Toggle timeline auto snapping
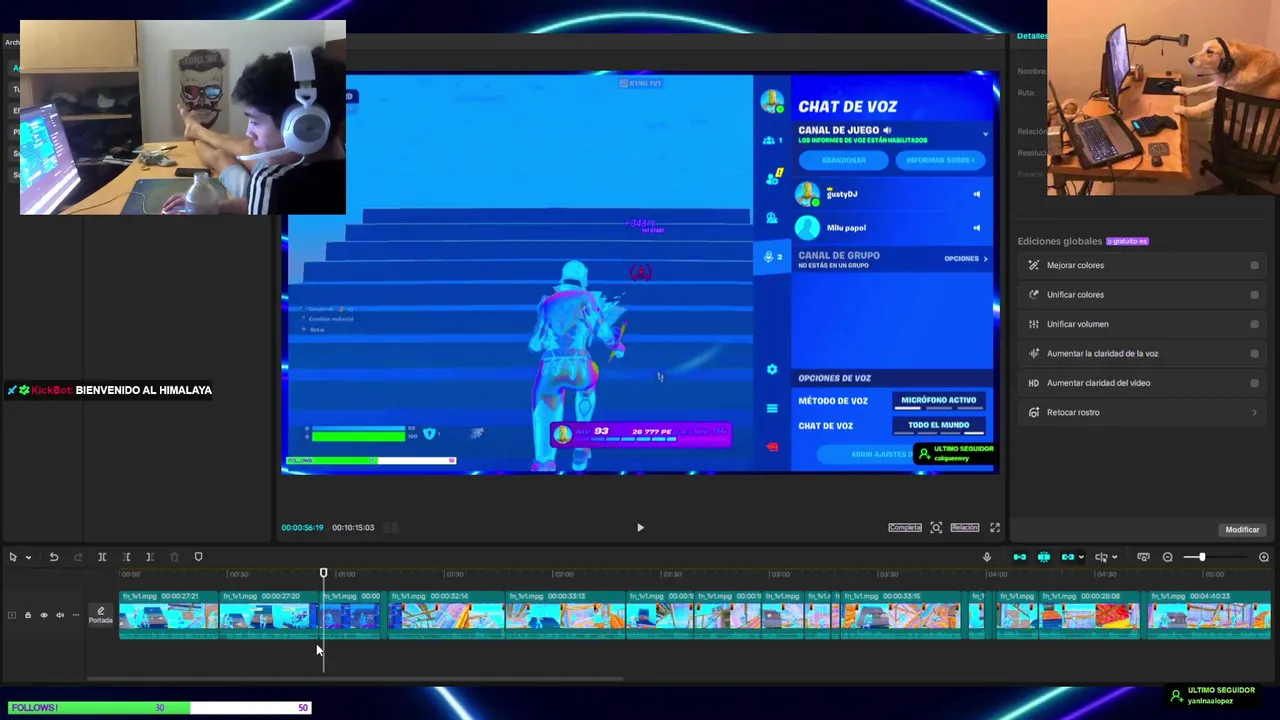Viewport: 1280px width, 720px height. click(1044, 557)
